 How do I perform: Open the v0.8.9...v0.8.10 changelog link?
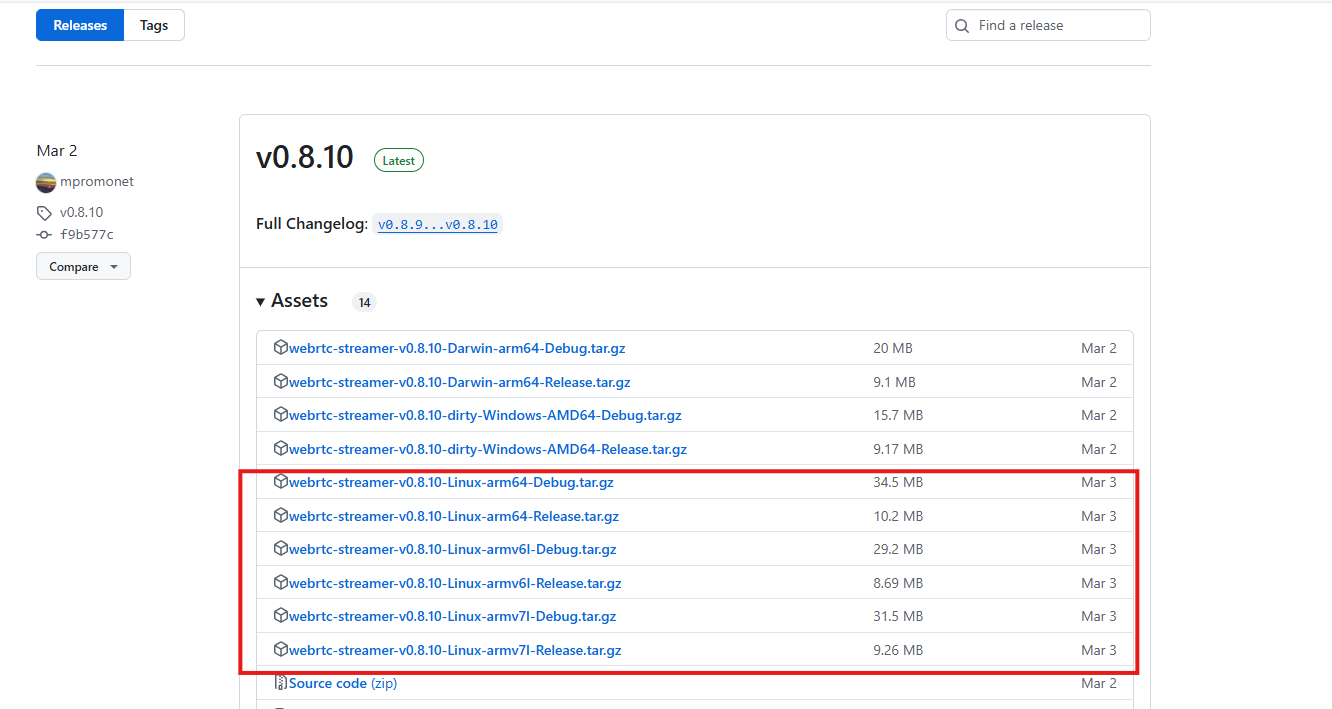coord(437,225)
